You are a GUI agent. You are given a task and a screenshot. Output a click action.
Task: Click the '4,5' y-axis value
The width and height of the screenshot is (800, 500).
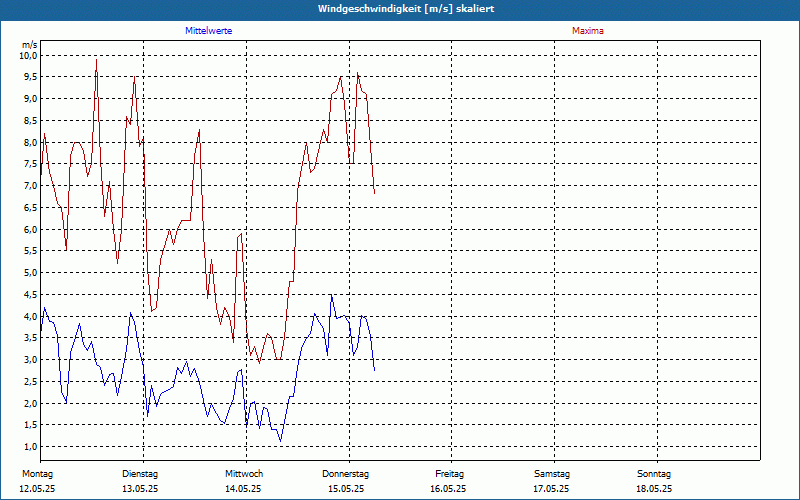(x=31, y=294)
